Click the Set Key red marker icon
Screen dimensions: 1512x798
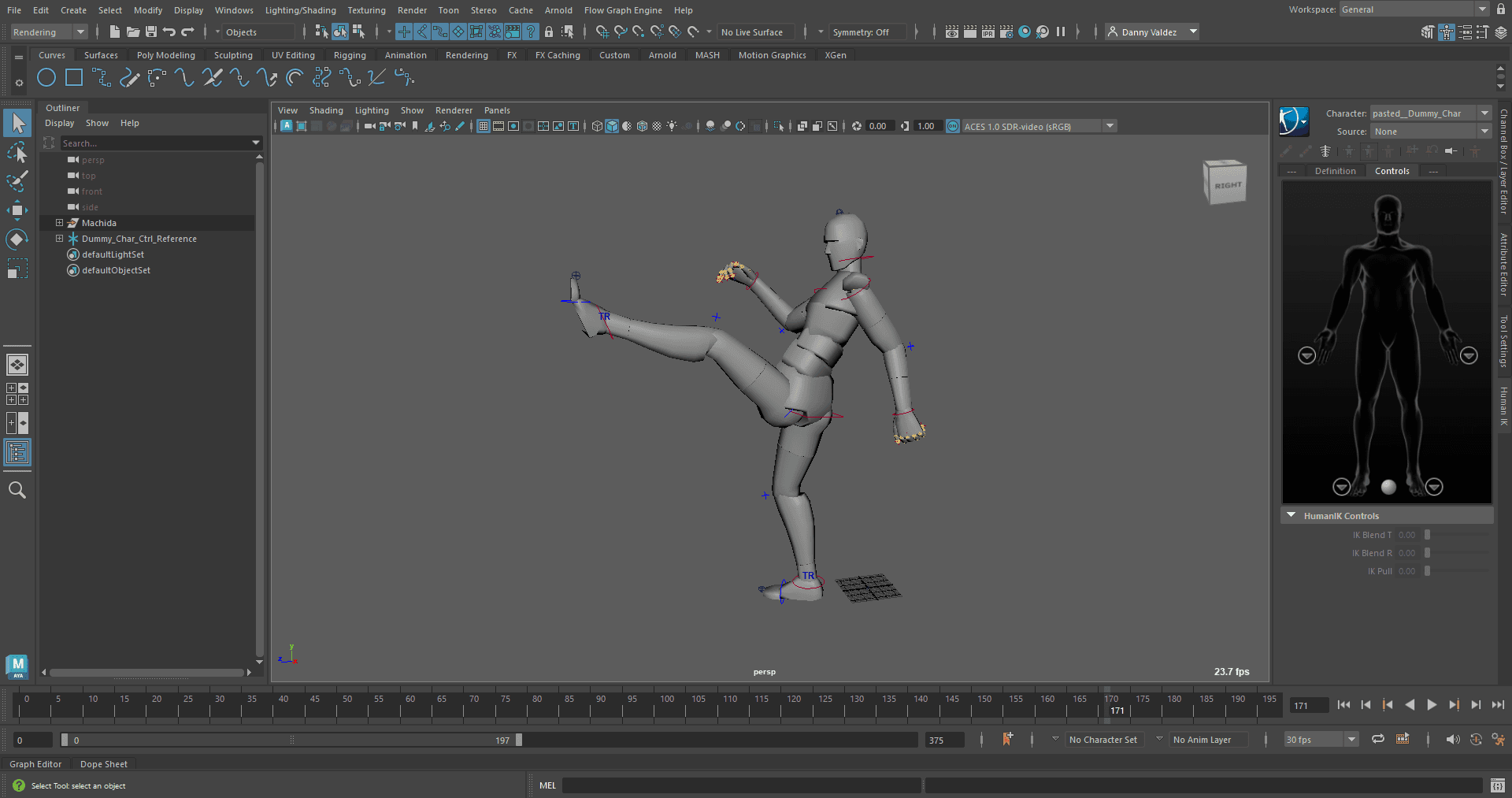pyautogui.click(x=1007, y=739)
